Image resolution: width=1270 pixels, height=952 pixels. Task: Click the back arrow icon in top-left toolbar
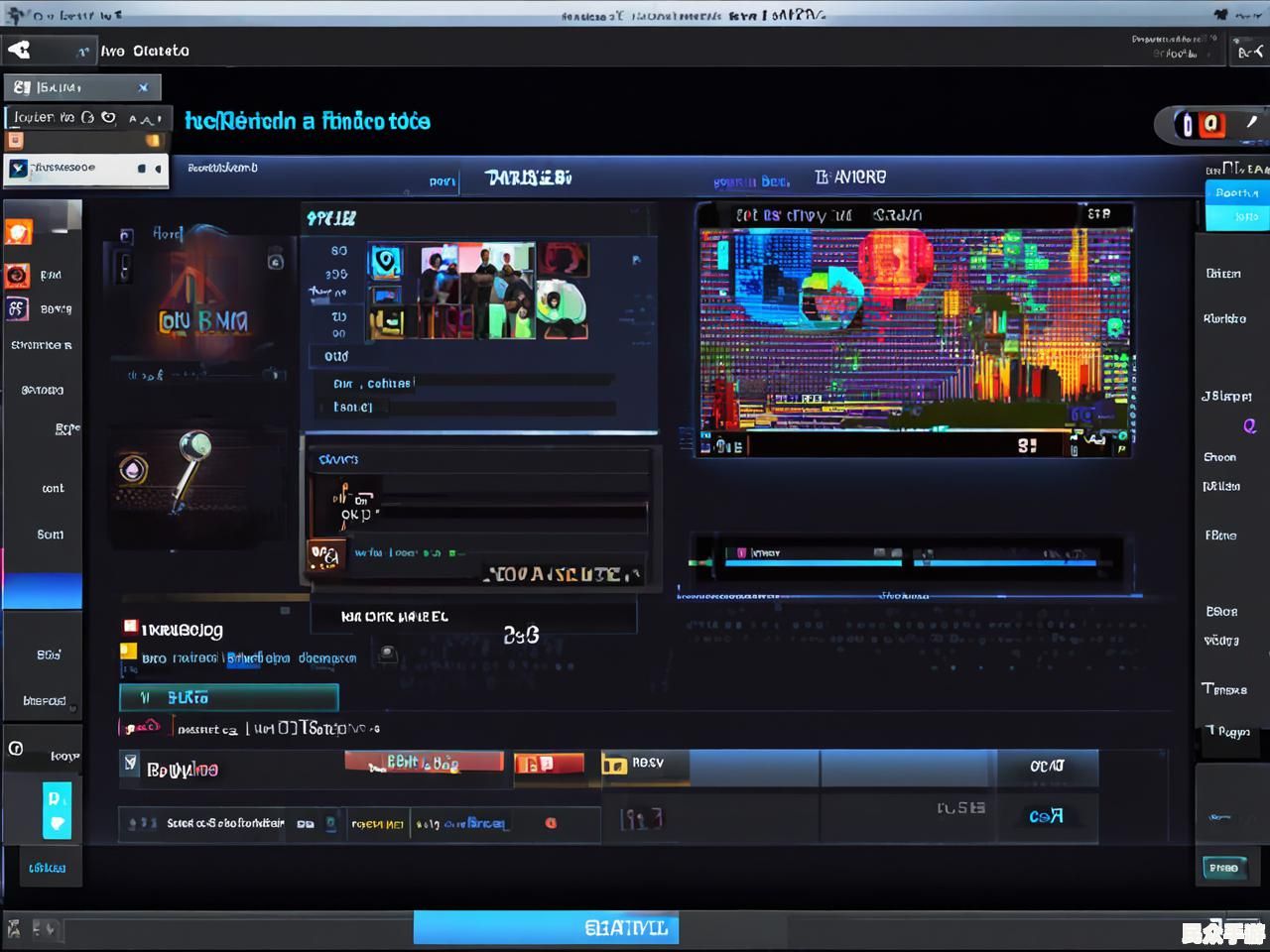click(x=19, y=50)
